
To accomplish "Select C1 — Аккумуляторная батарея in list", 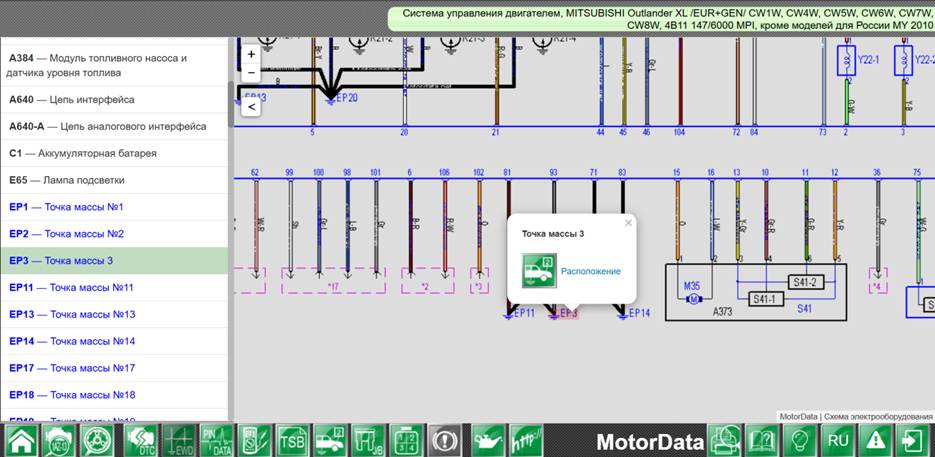I will click(114, 153).
